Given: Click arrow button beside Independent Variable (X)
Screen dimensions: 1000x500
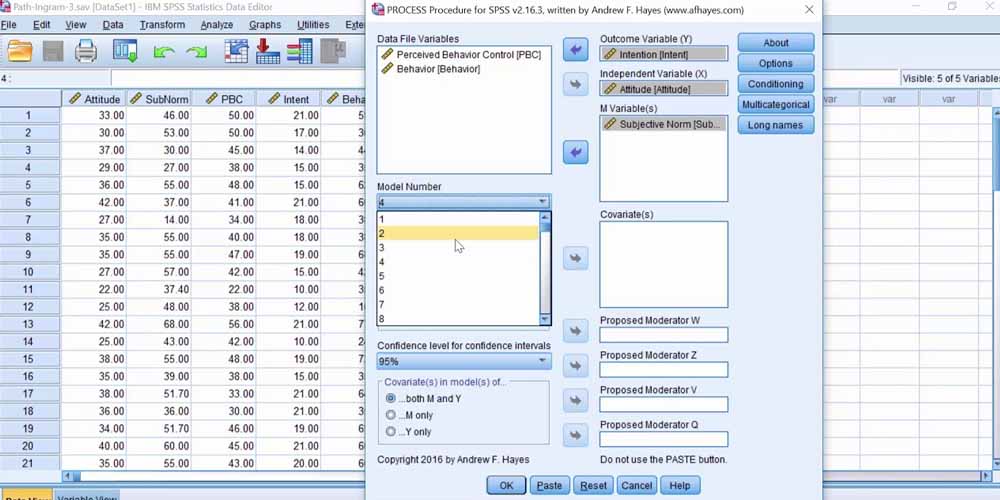Looking at the screenshot, I should [575, 84].
